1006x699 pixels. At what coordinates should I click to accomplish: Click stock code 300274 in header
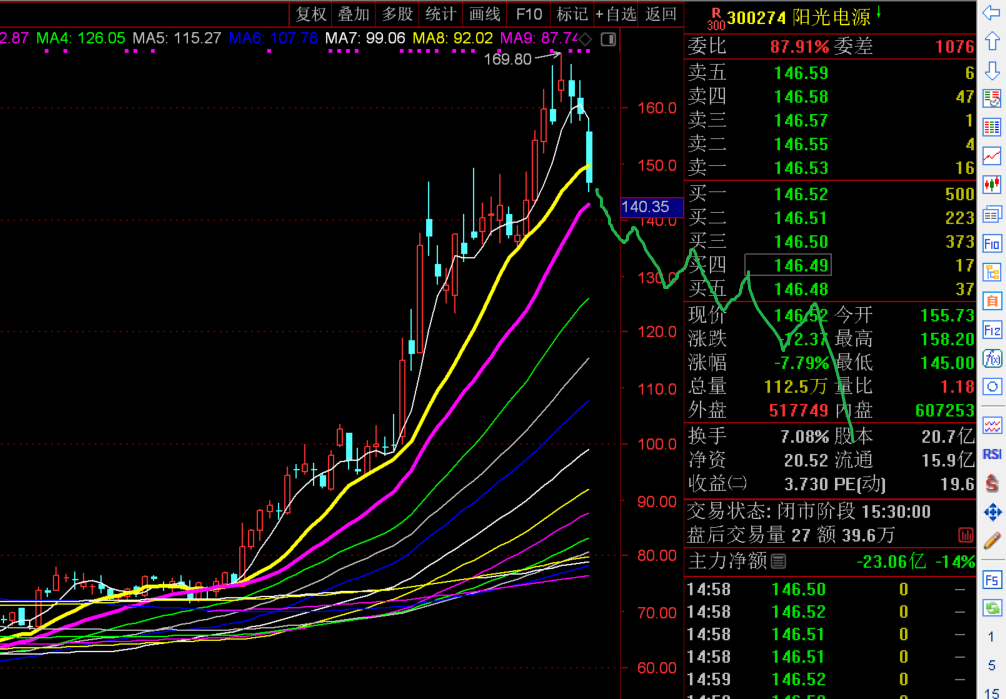pos(756,17)
